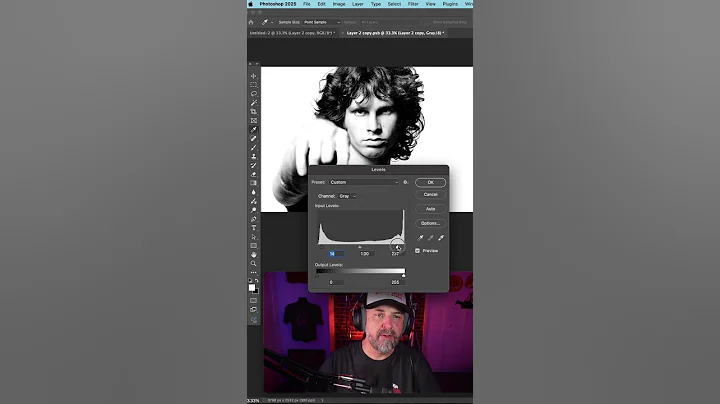The width and height of the screenshot is (720, 404).
Task: Click OK in the Levels dialog
Action: [x=430, y=182]
